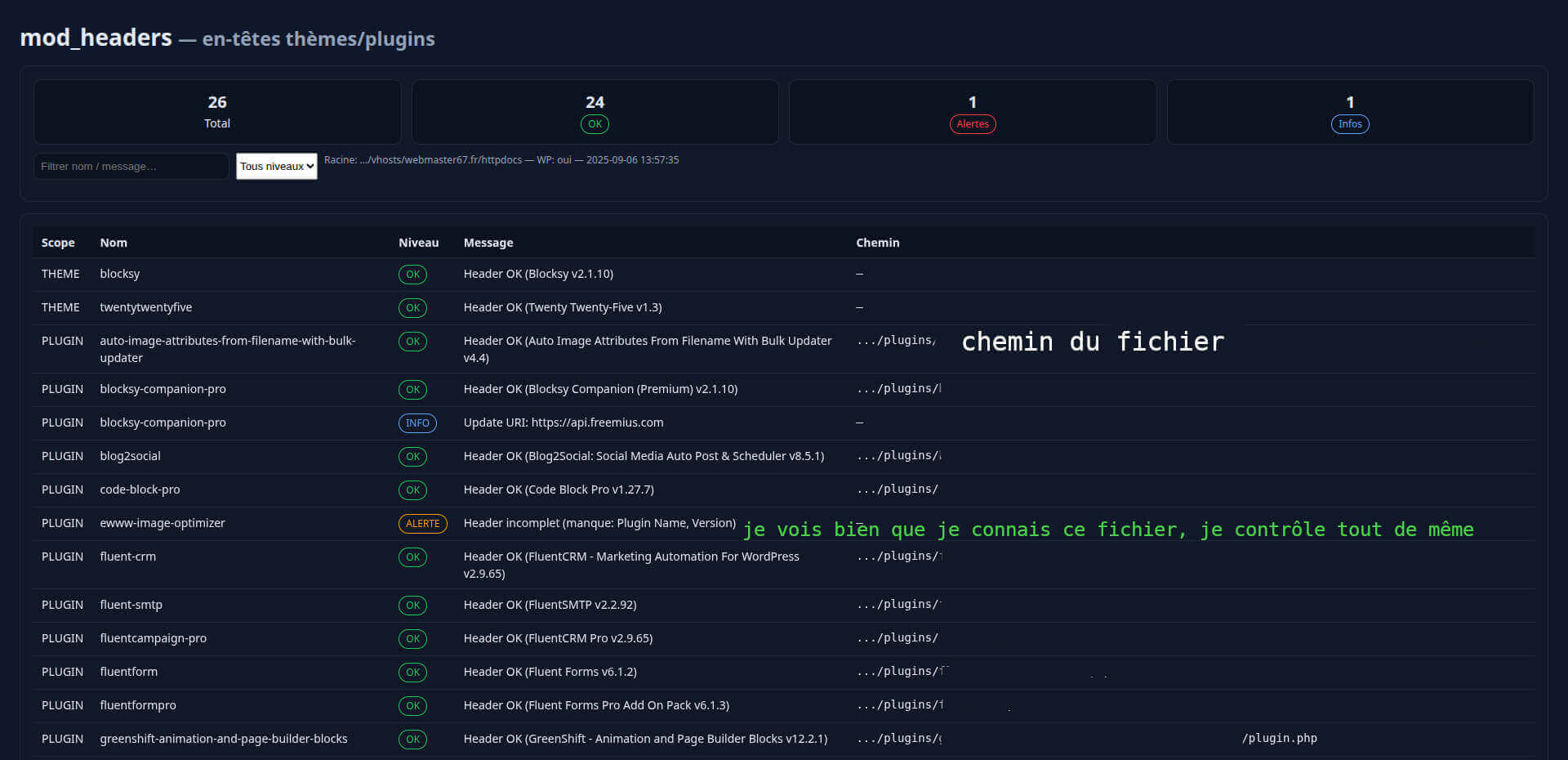Viewport: 1568px width, 760px height.
Task: Select the Total card showing 26
Action: pos(216,112)
